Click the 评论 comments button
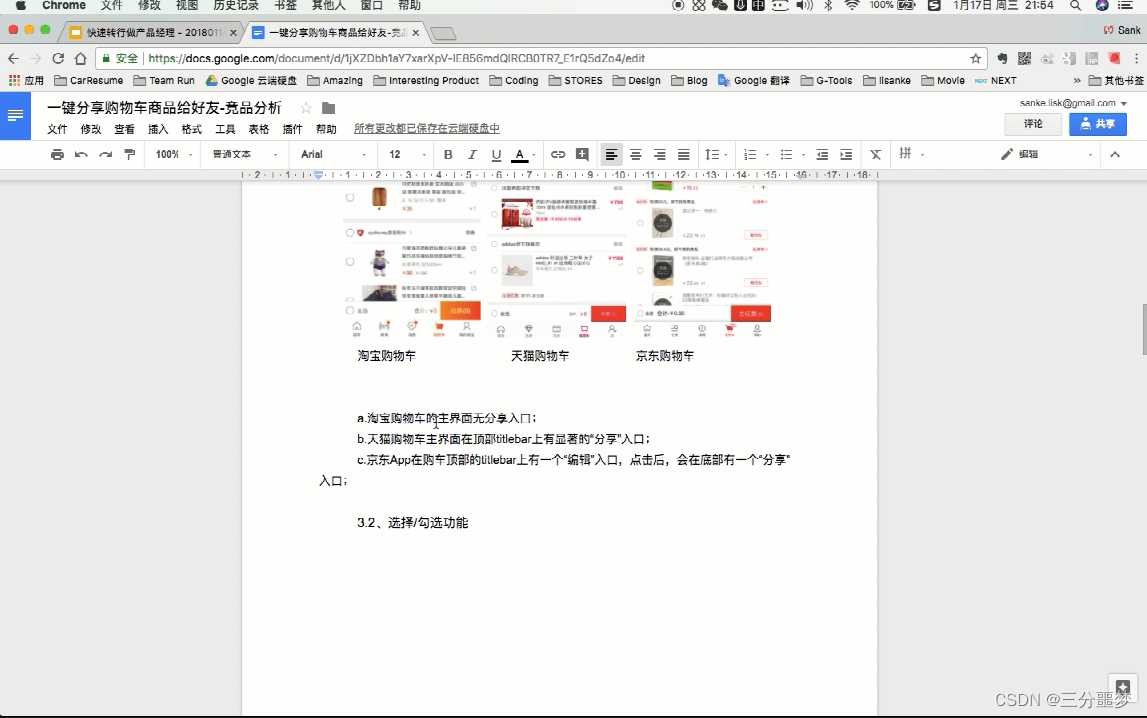The height and width of the screenshot is (718, 1147). tap(1033, 124)
